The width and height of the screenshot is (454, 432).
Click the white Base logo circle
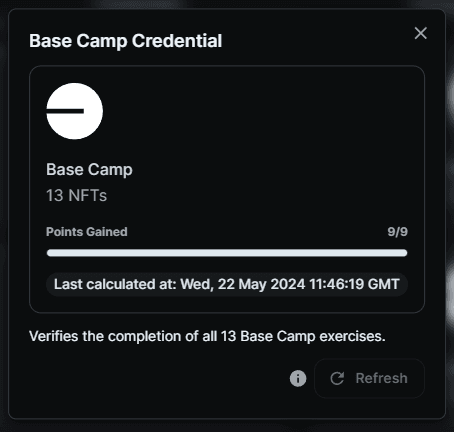click(75, 111)
